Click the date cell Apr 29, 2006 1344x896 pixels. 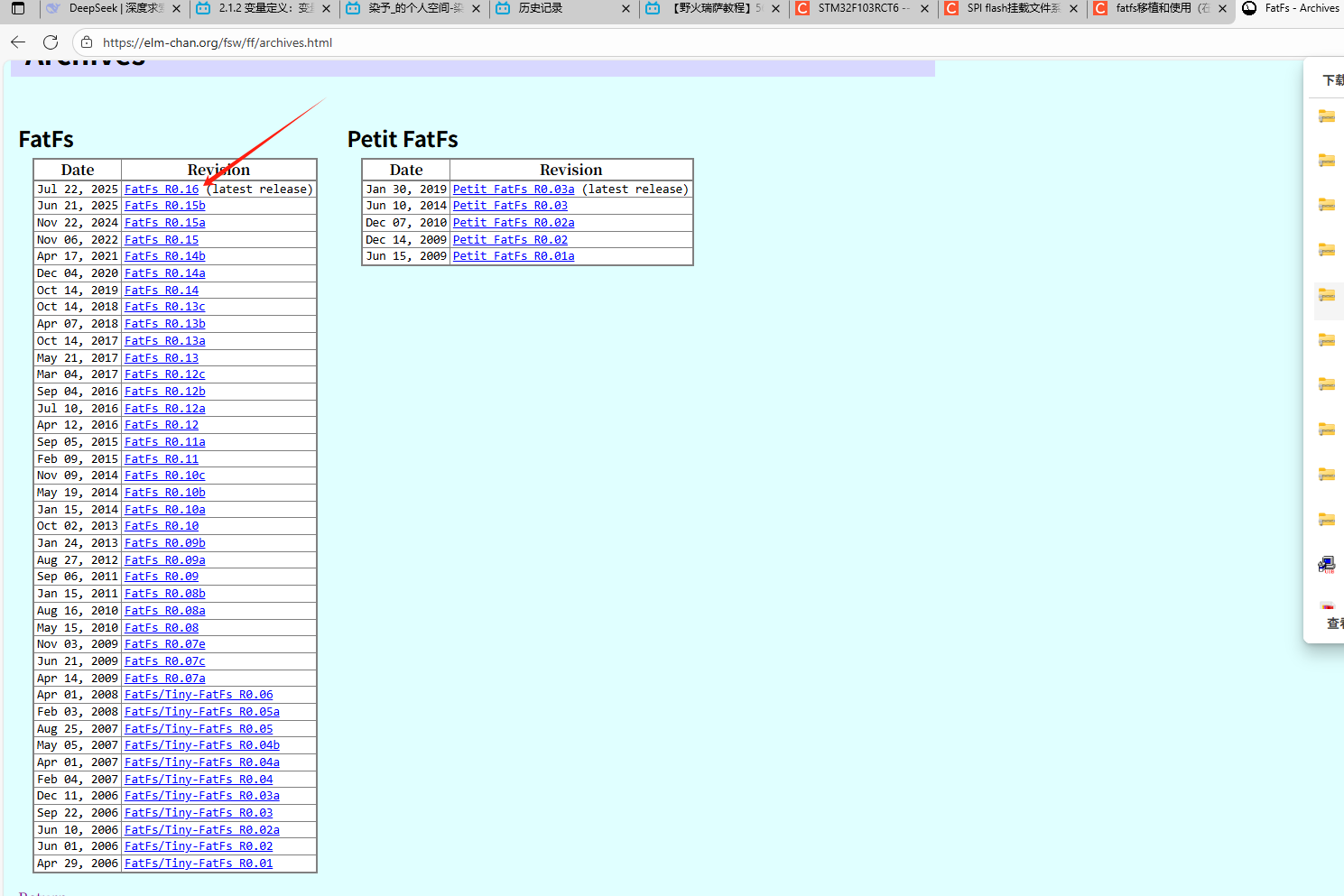coord(78,864)
